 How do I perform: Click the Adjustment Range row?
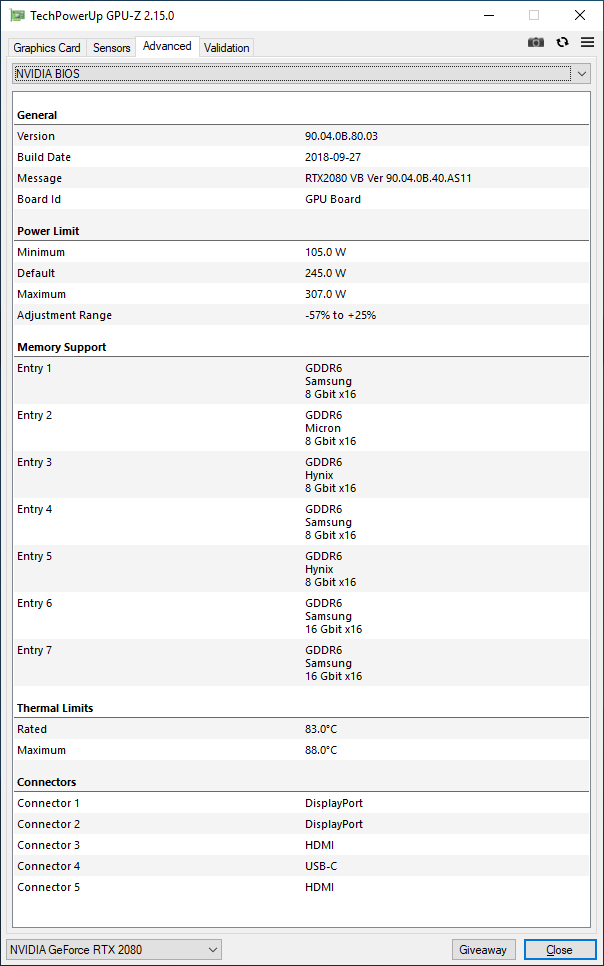click(301, 315)
